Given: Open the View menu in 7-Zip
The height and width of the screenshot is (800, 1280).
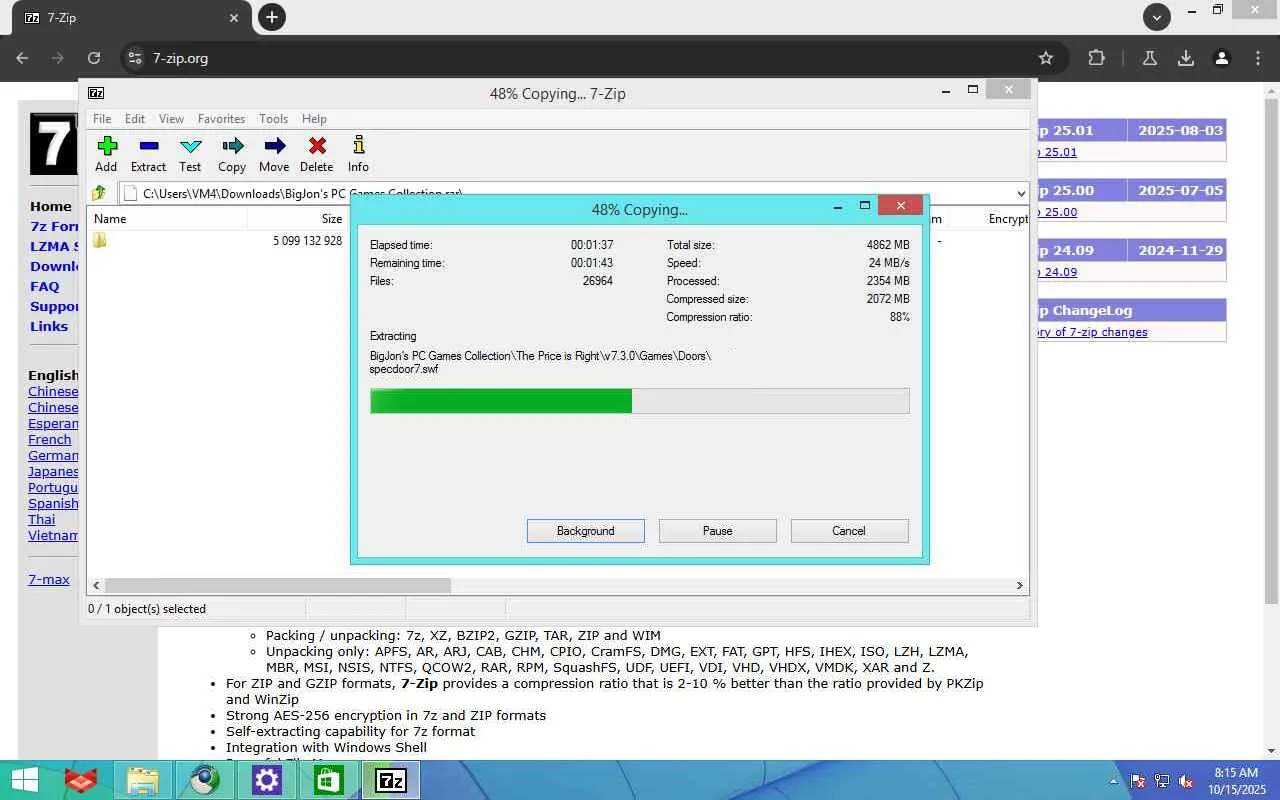Looking at the screenshot, I should point(171,118).
